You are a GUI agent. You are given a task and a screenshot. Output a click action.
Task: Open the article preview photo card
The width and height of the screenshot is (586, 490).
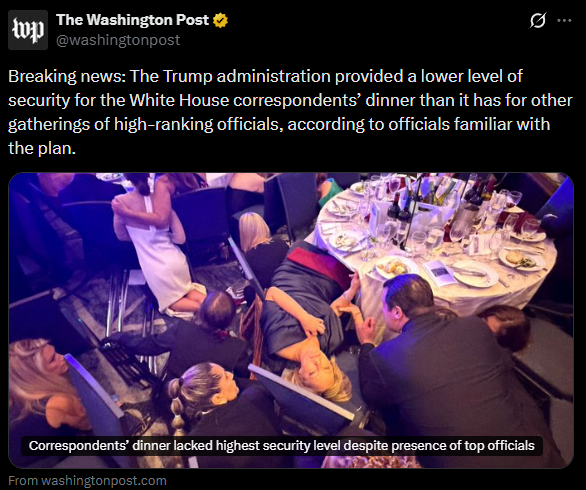coord(291,320)
